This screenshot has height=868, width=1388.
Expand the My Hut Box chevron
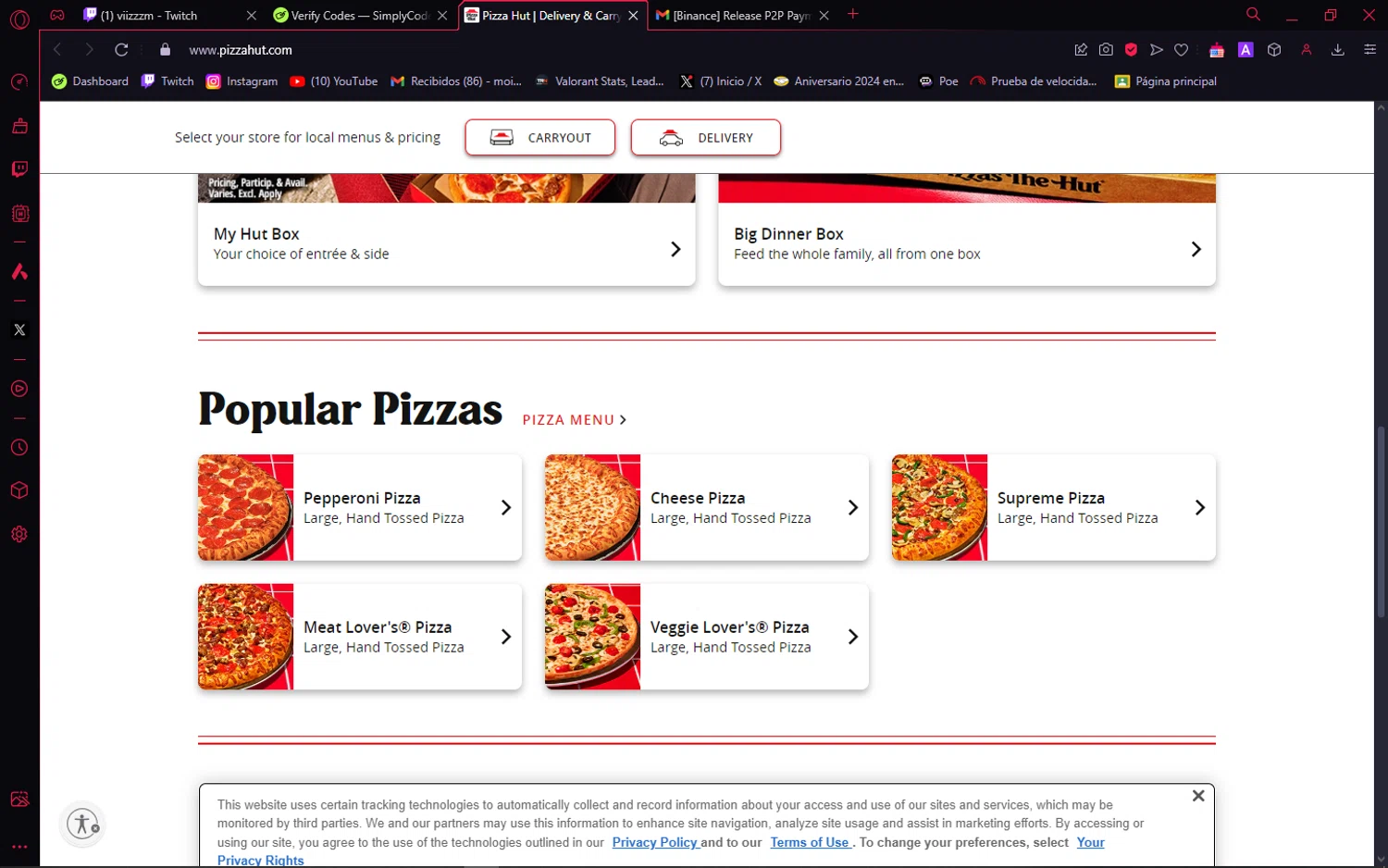675,249
